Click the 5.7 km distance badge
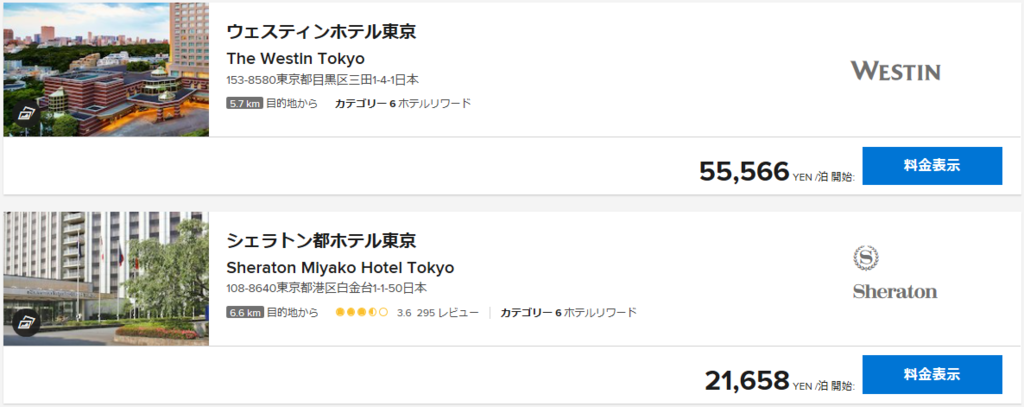 coord(245,103)
